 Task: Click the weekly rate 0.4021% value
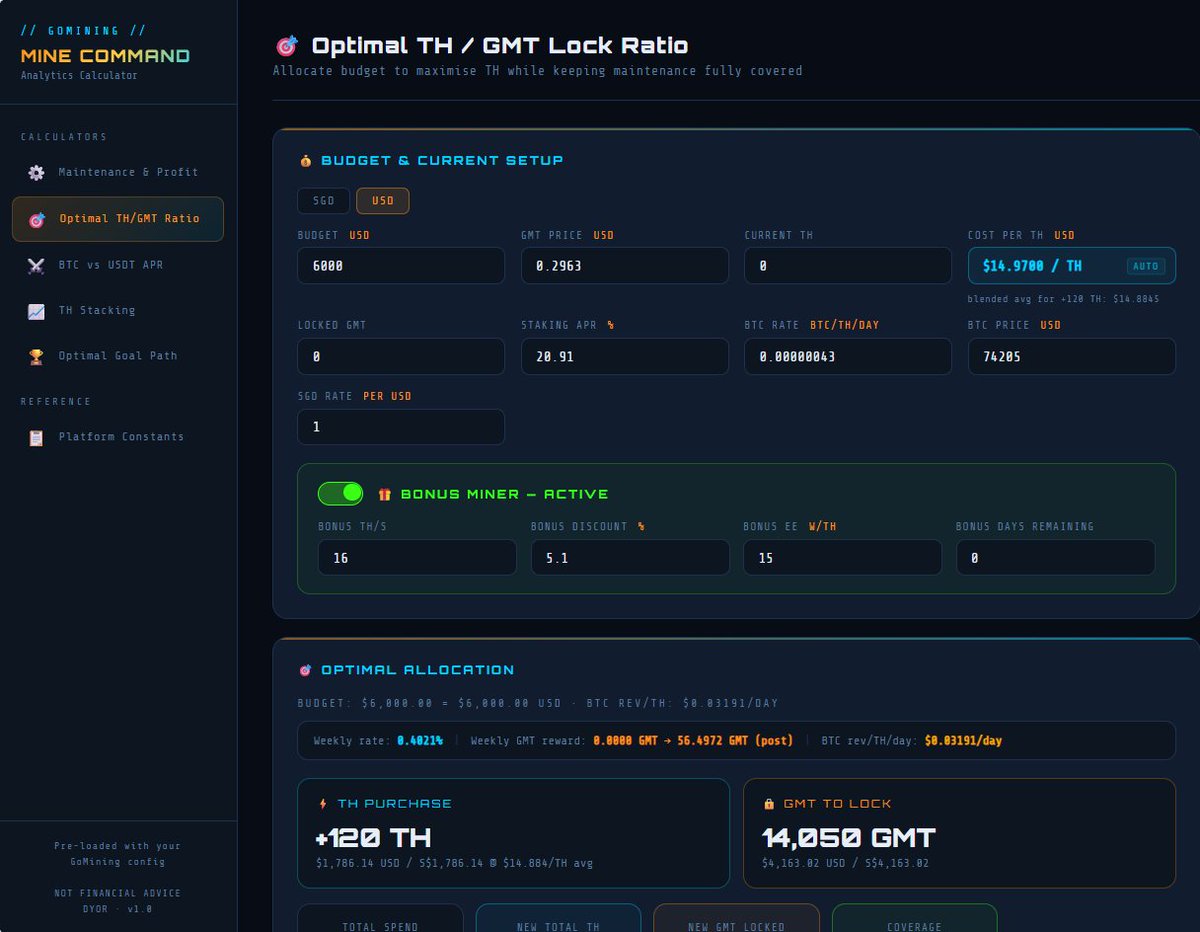coord(420,741)
